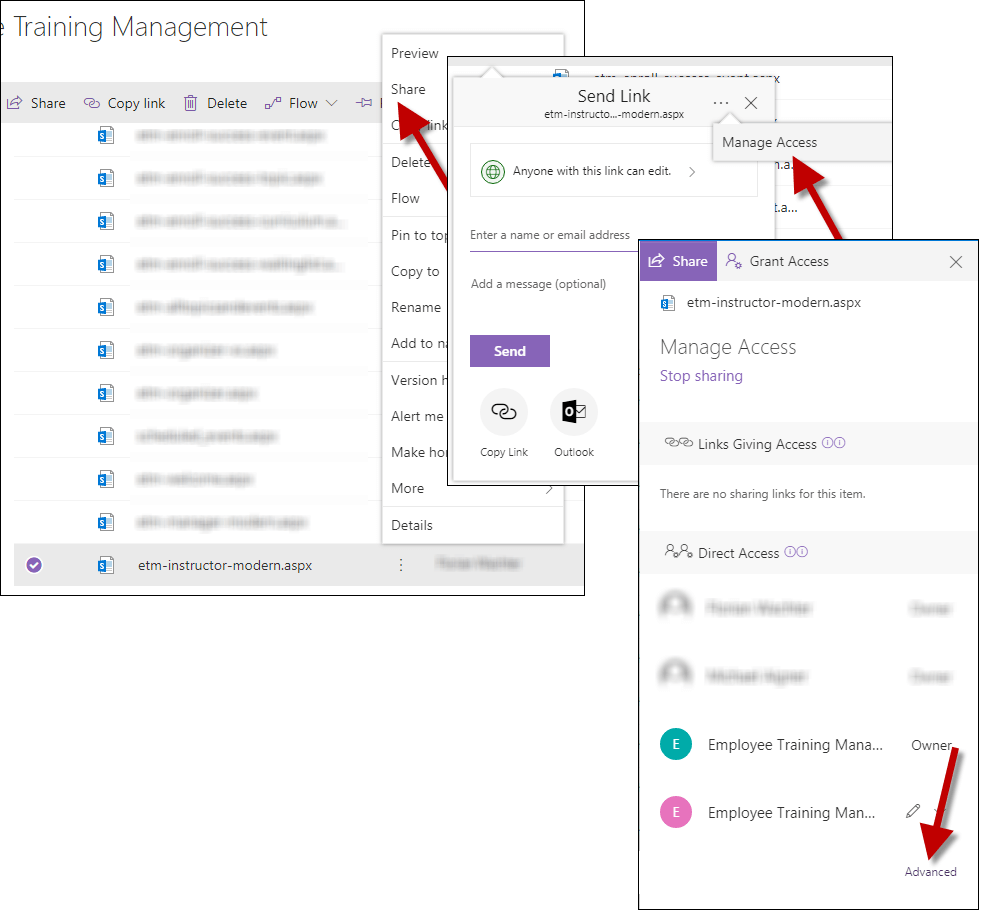Screen dimensions: 985x914
Task: Click the pink E avatar of Employee Training group
Action: tap(676, 812)
